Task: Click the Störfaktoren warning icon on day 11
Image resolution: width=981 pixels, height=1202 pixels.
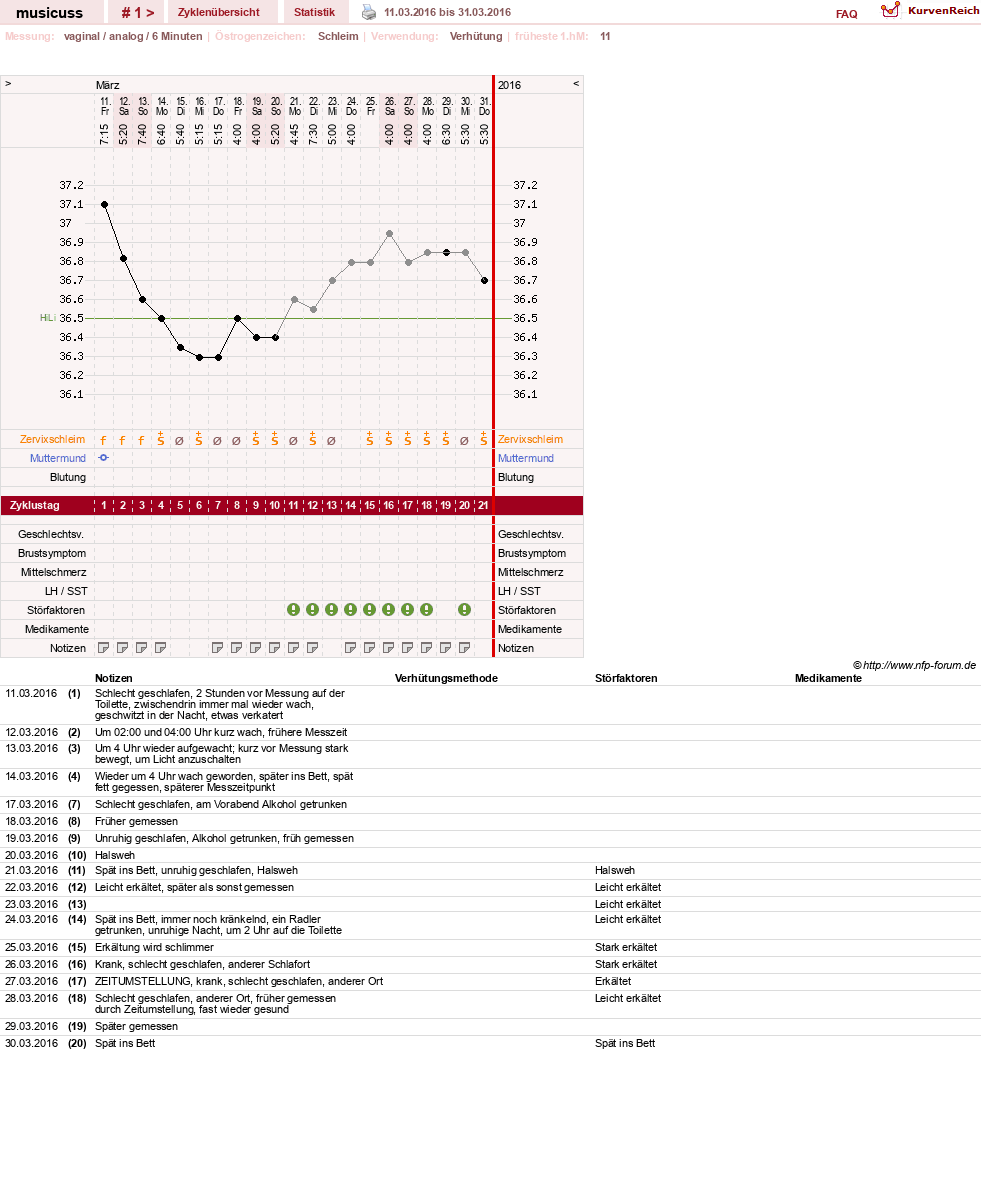Action: (294, 609)
